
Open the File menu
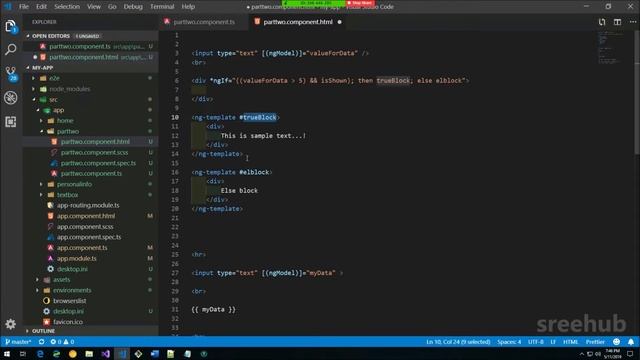pos(24,7)
